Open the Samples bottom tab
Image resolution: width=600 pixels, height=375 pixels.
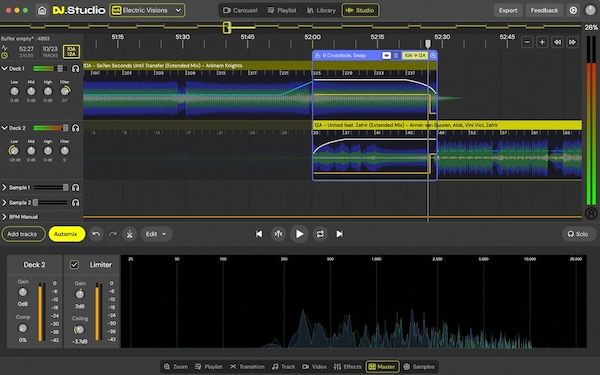tap(419, 367)
